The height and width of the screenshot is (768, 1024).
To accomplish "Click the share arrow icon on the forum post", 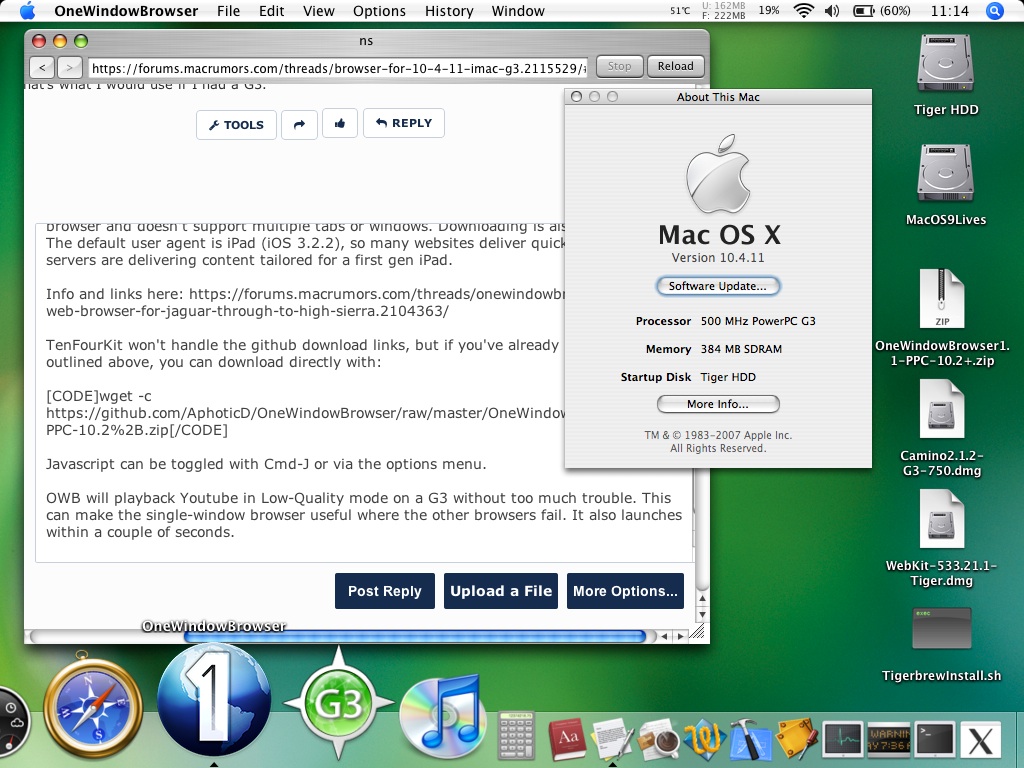I will point(299,124).
